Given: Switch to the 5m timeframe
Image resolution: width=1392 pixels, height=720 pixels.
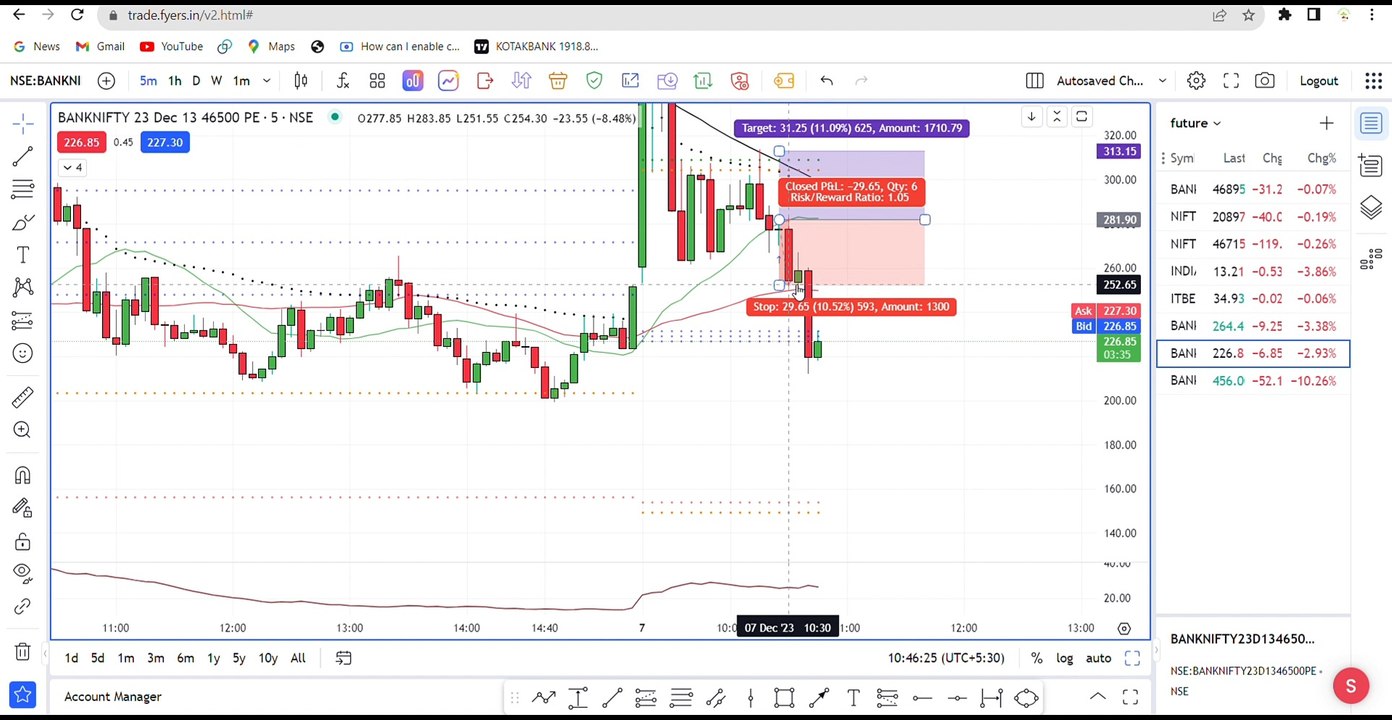Looking at the screenshot, I should (x=148, y=81).
